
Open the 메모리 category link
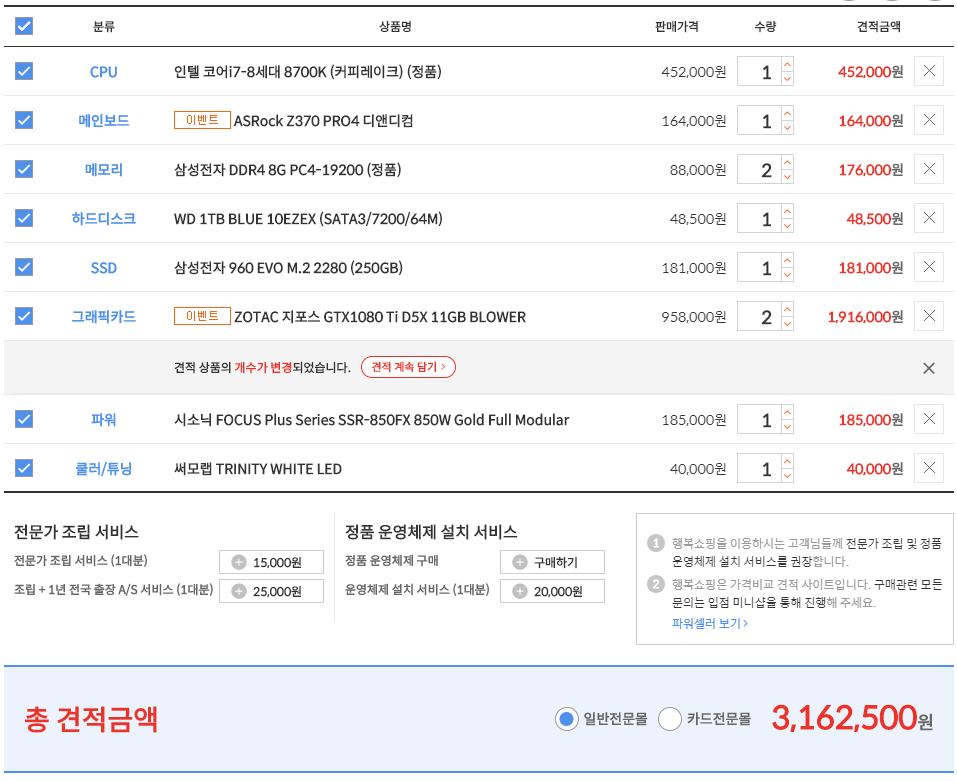tap(103, 170)
